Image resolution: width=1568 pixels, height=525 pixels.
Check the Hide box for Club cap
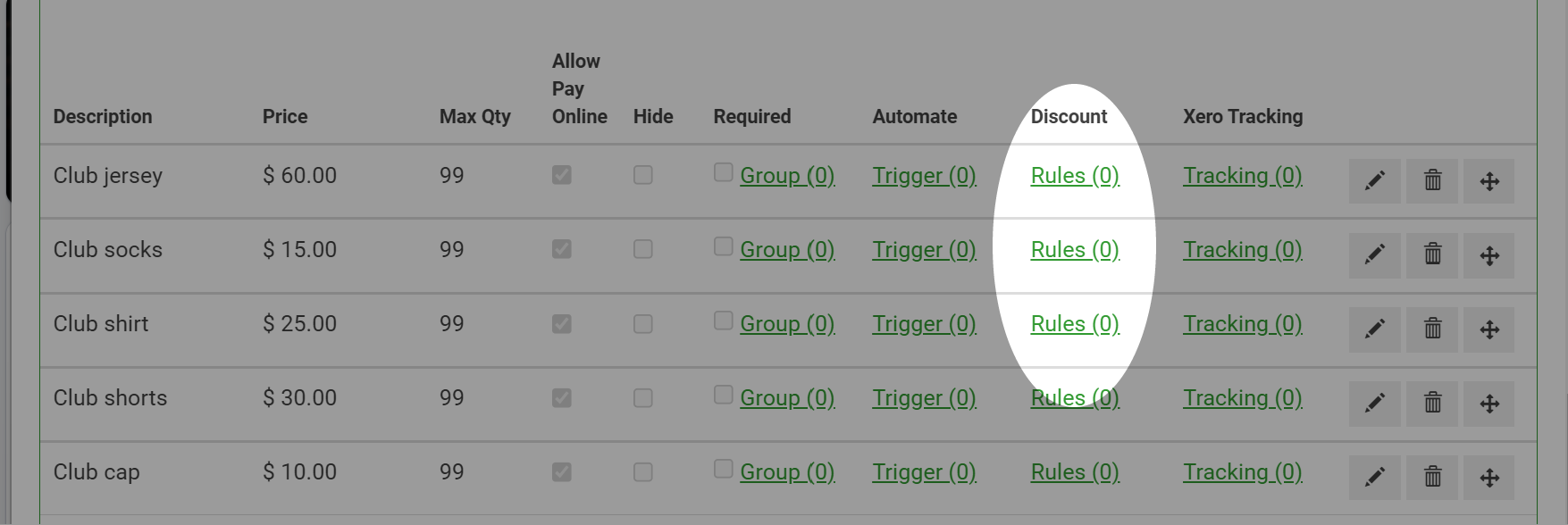point(643,472)
